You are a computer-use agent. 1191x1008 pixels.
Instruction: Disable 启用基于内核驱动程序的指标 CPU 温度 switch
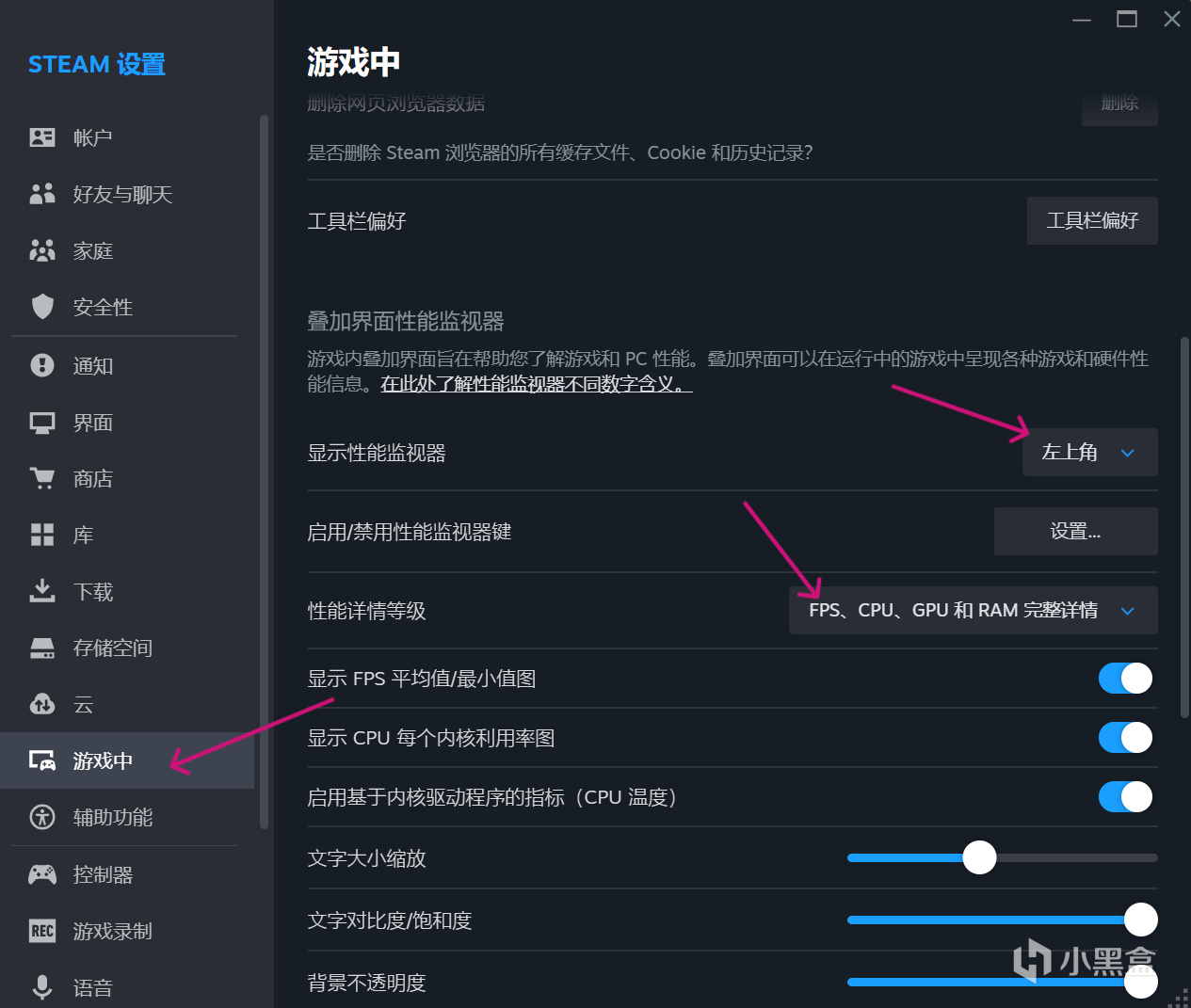[x=1125, y=796]
